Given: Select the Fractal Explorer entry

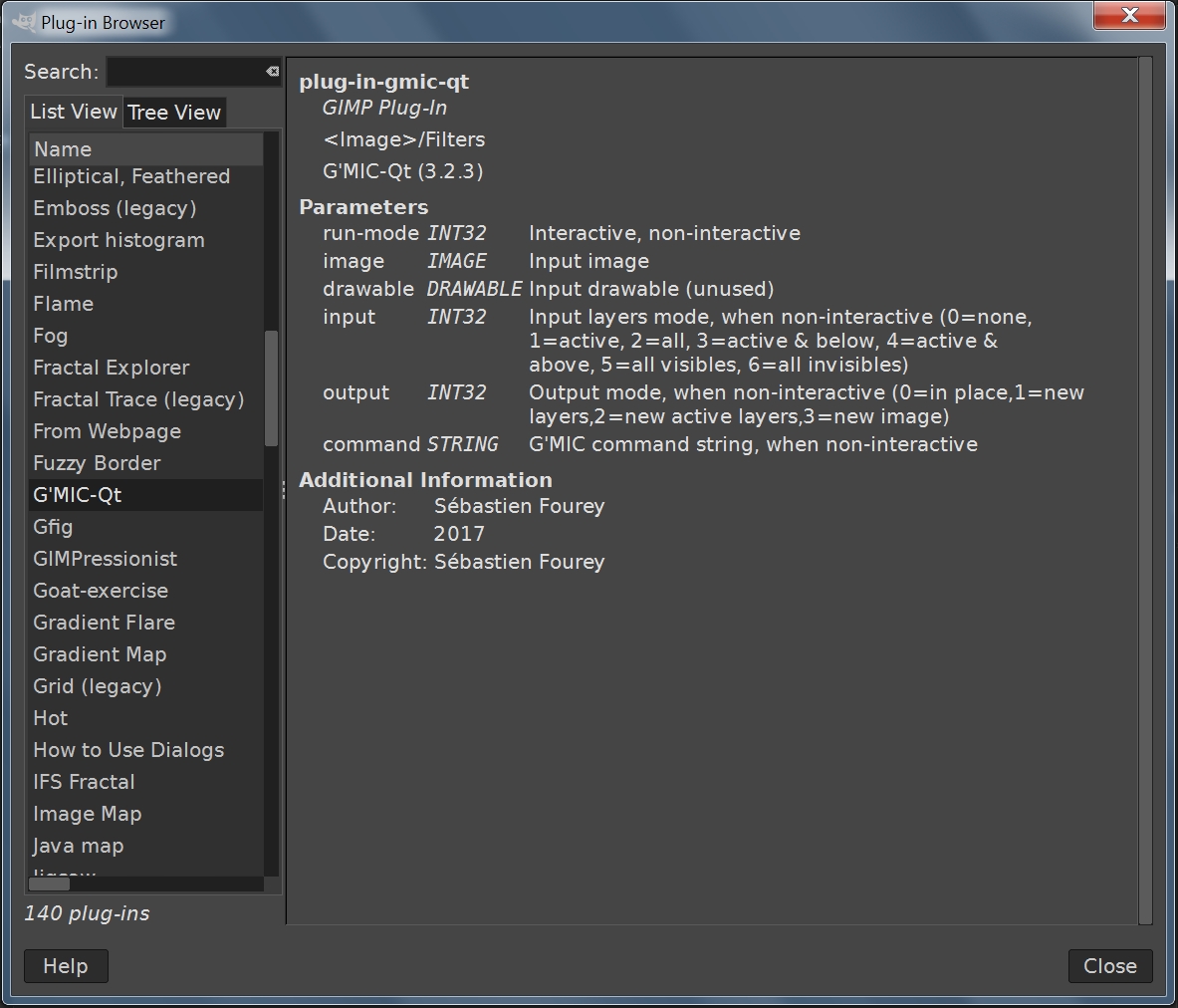Looking at the screenshot, I should coord(146,368).
